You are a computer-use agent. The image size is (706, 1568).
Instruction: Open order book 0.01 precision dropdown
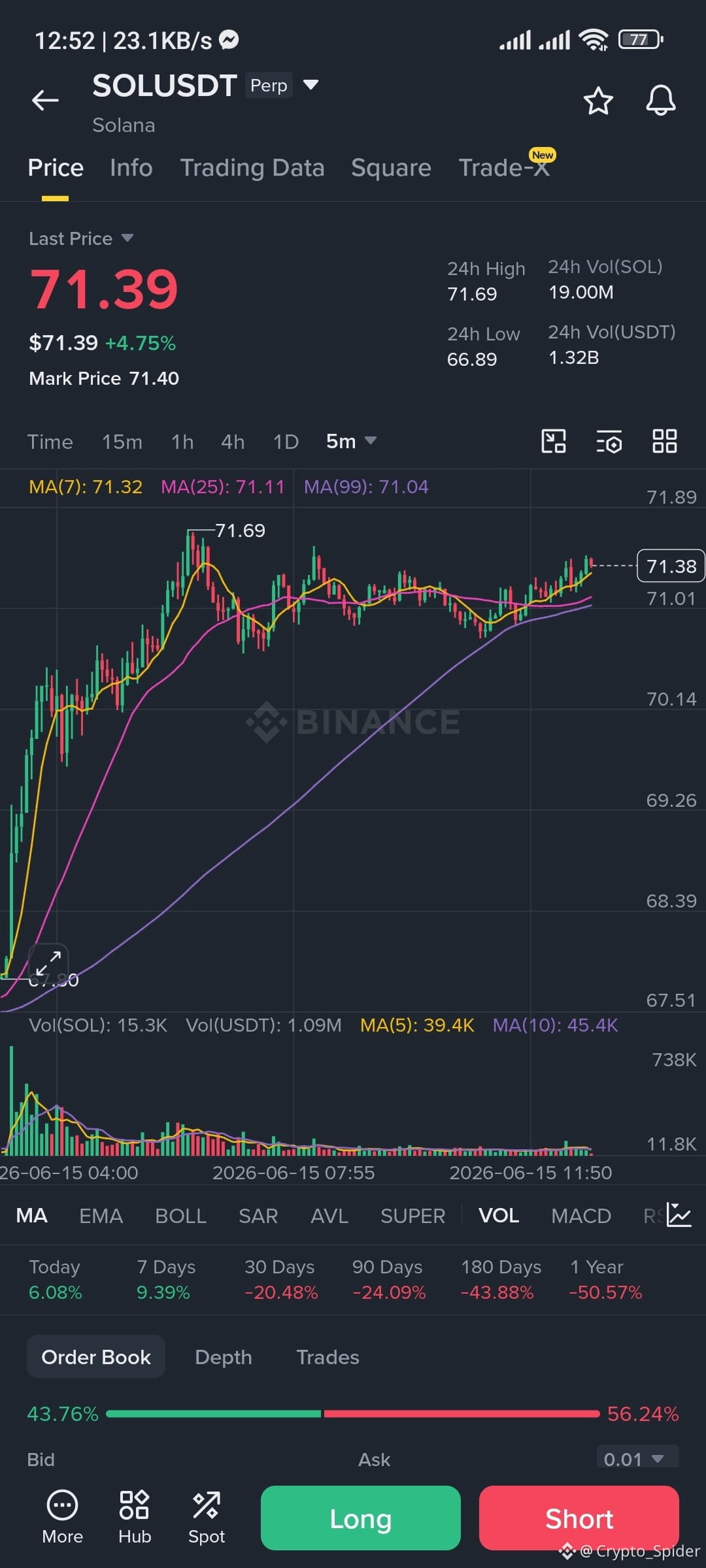tap(637, 1459)
